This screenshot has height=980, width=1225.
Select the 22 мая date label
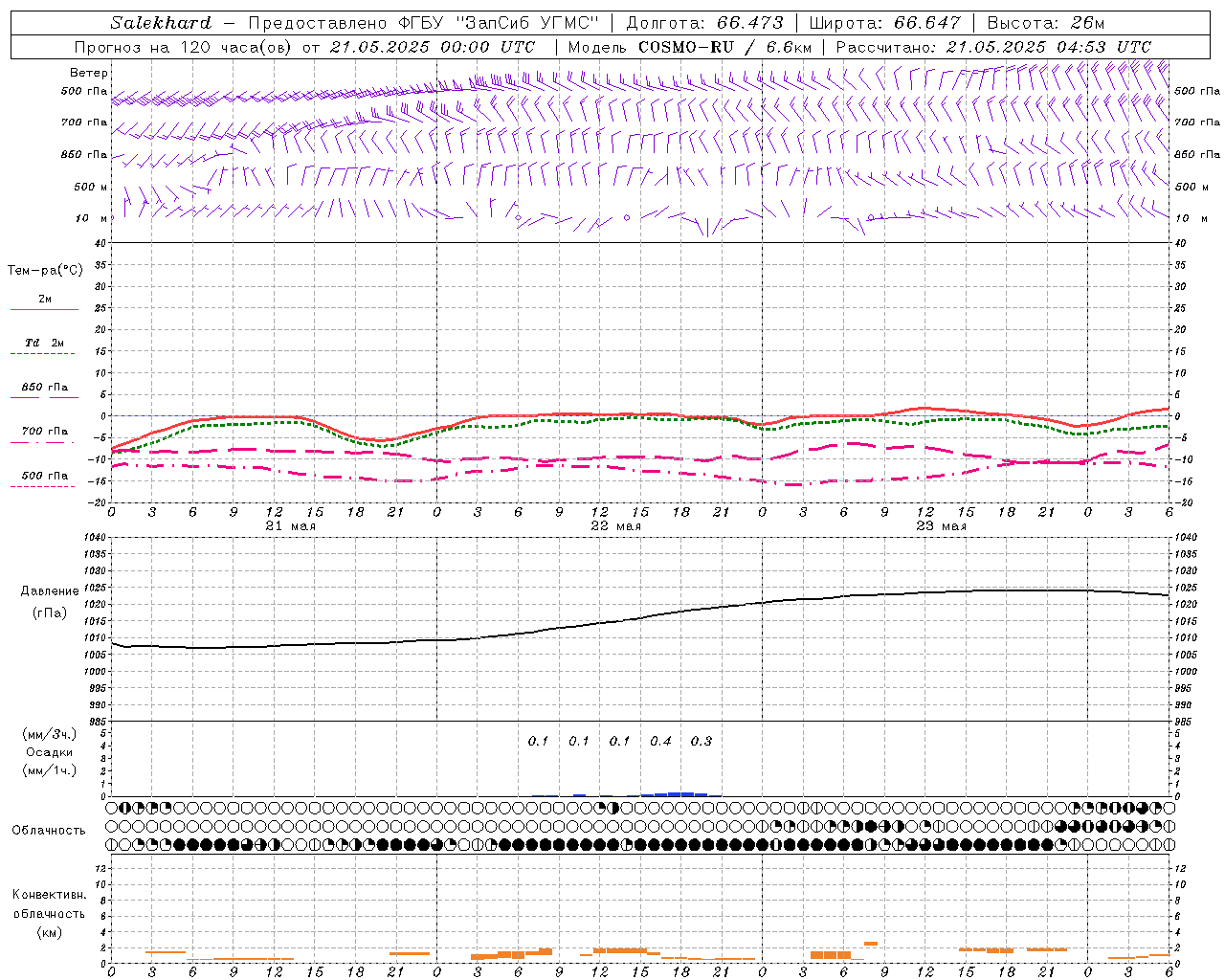(616, 526)
